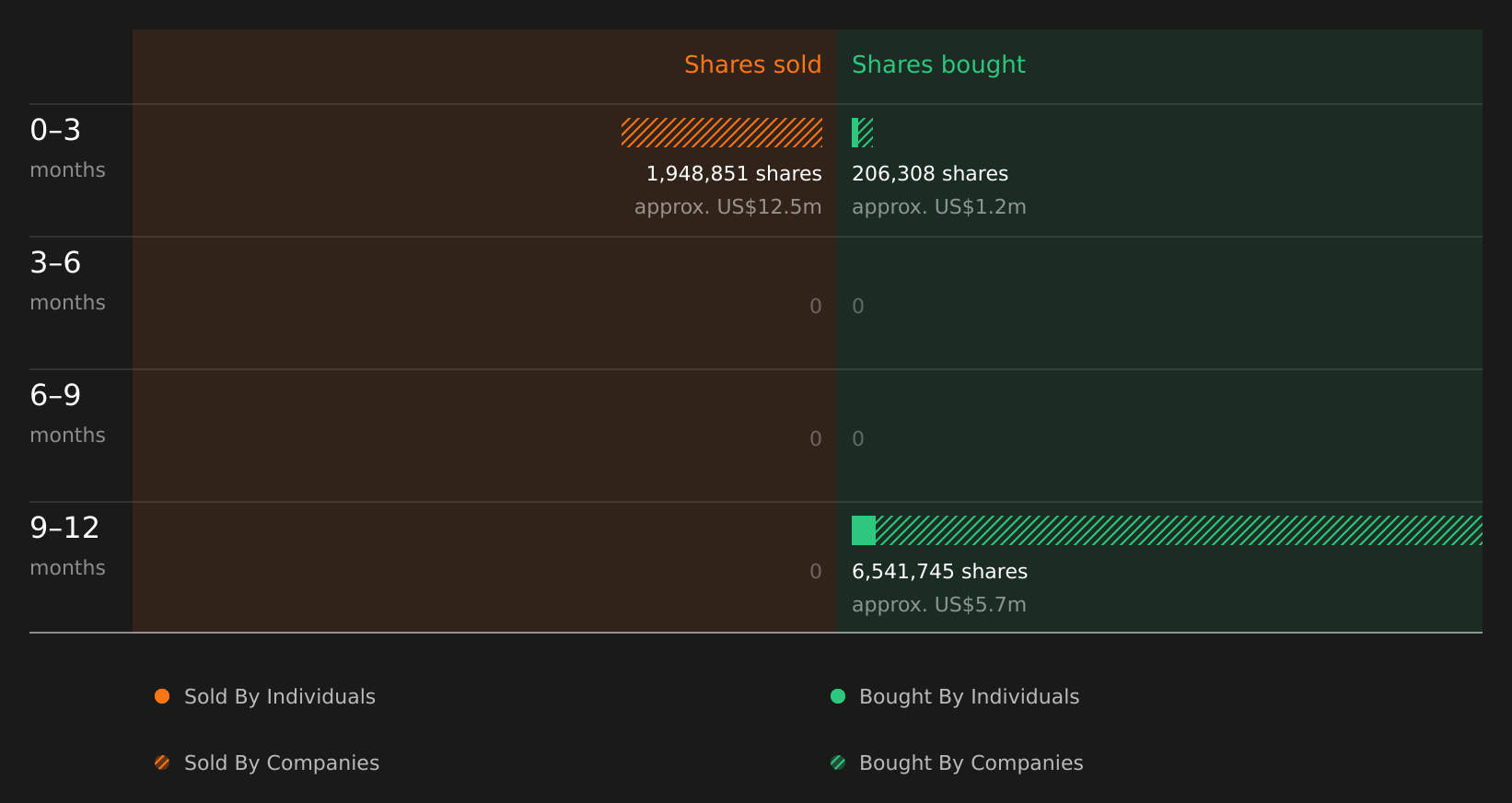The image size is (1512, 803).
Task: Click the orange 'Sold By Individuals' legend dot
Action: pos(162,696)
